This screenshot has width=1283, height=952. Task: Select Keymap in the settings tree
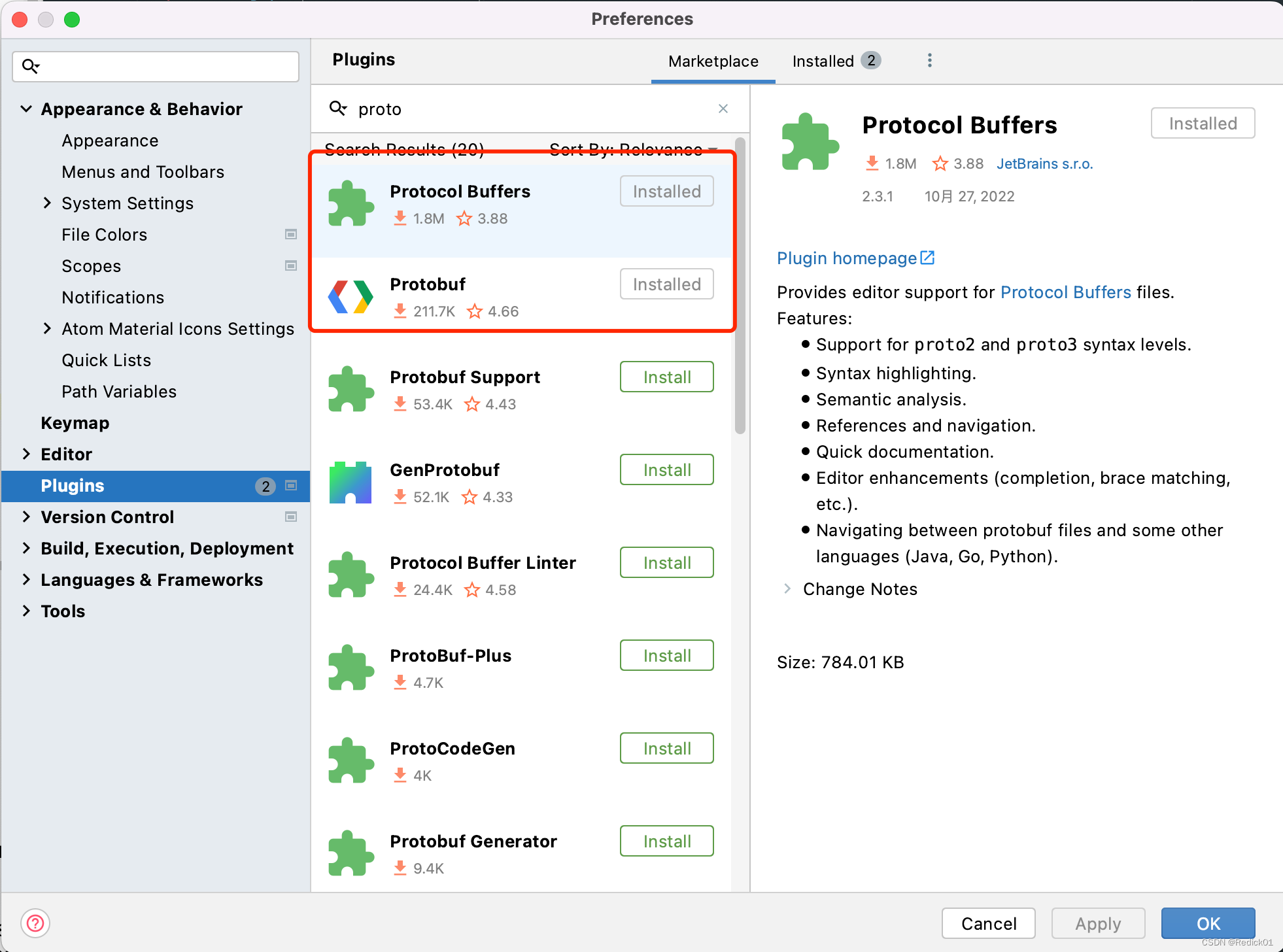pos(75,423)
